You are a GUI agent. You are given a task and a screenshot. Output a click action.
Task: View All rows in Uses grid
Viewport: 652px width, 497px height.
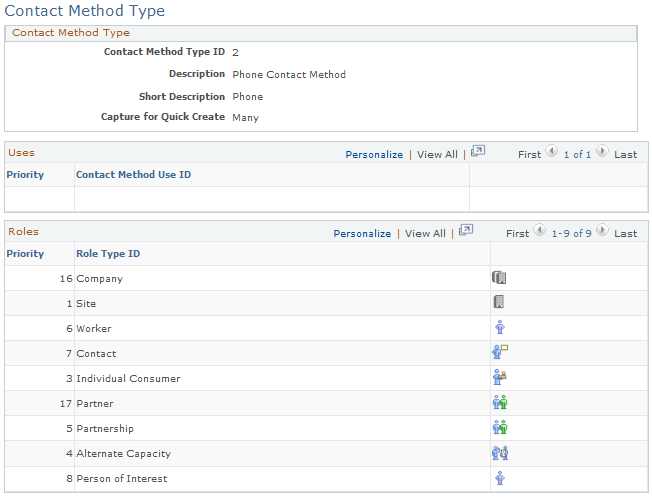tap(437, 155)
